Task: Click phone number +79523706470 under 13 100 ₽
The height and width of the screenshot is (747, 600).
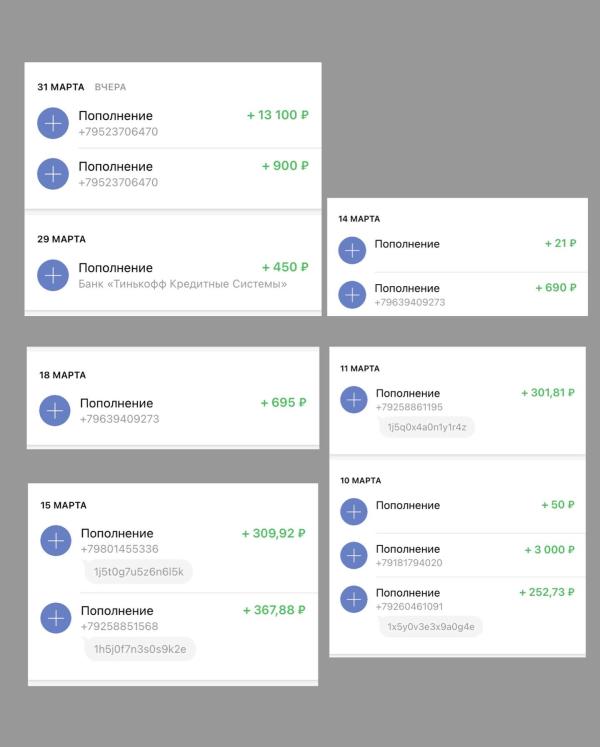Action: click(118, 132)
